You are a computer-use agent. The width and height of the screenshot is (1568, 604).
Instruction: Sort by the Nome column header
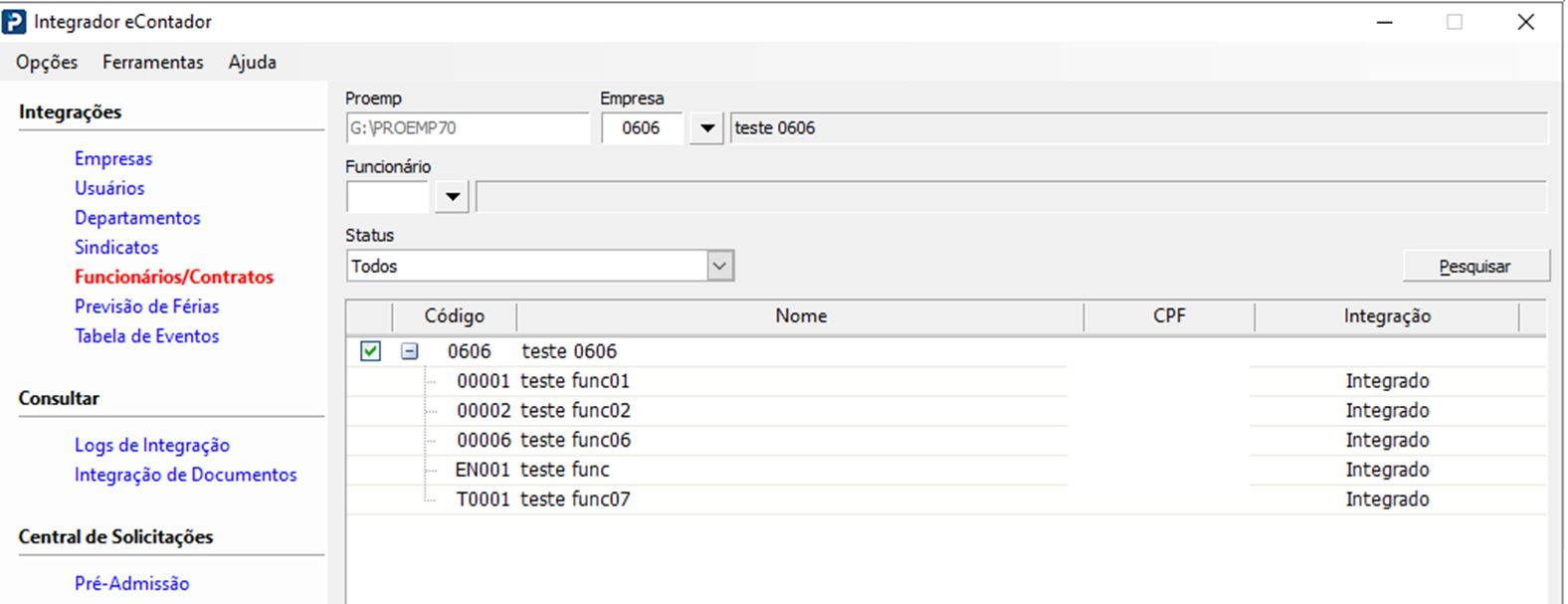tap(801, 315)
